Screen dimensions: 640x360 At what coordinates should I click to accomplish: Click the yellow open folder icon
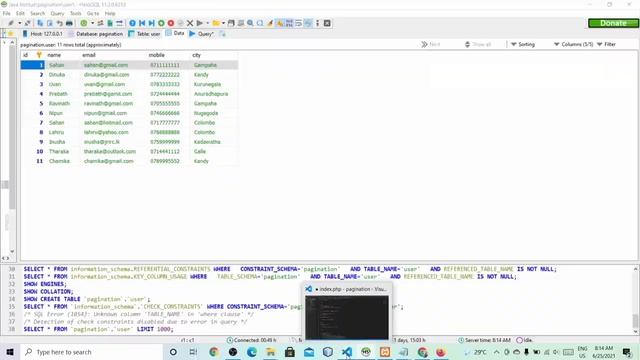[216, 23]
